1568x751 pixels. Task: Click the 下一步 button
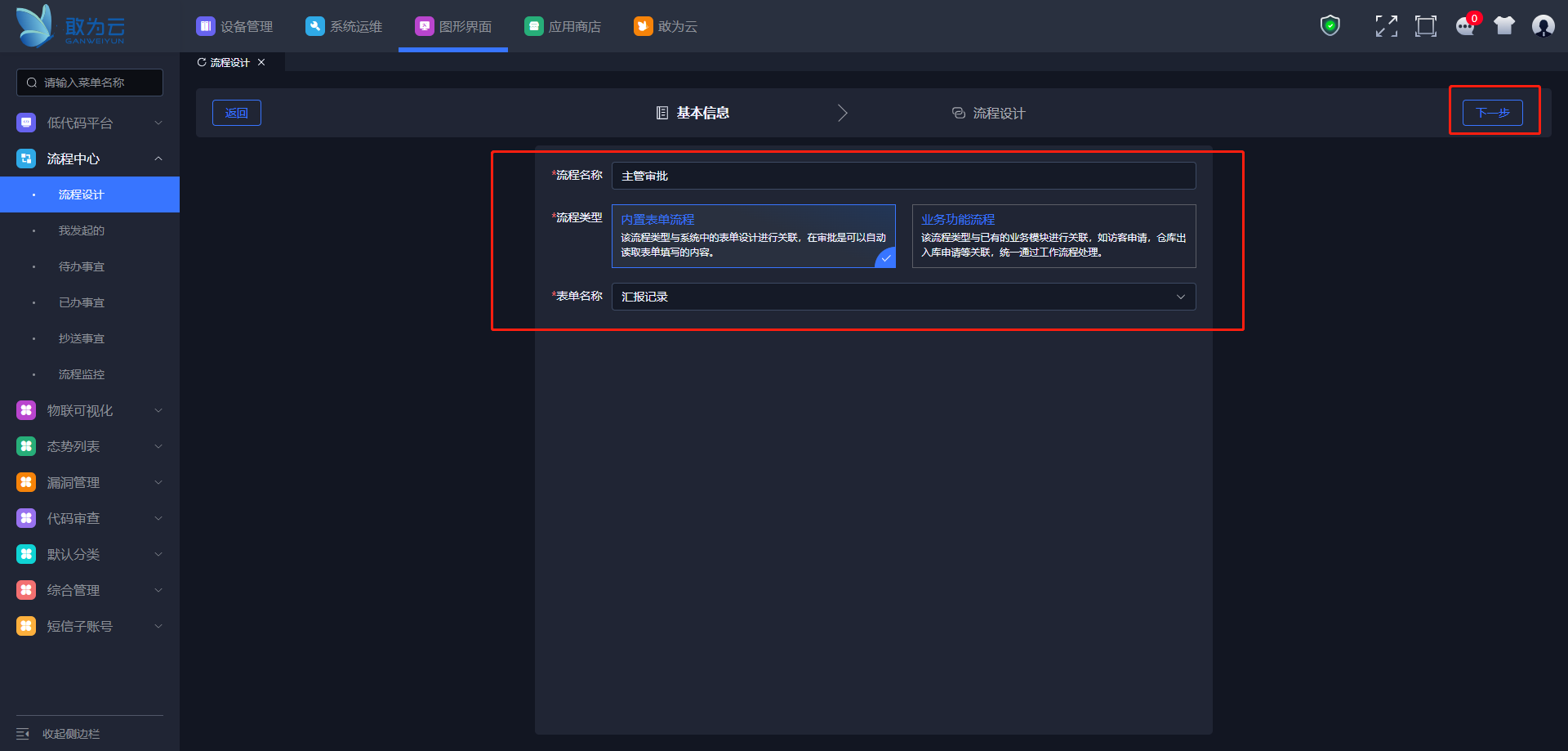(1493, 113)
